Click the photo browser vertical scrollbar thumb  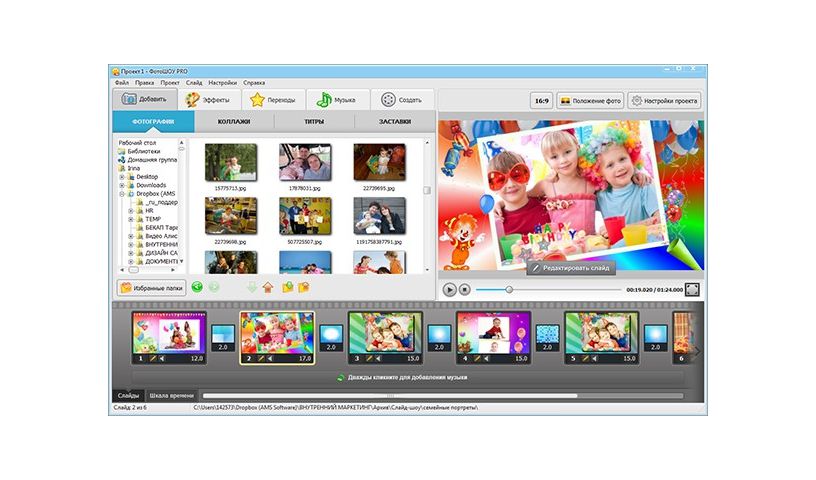pyautogui.click(x=427, y=191)
